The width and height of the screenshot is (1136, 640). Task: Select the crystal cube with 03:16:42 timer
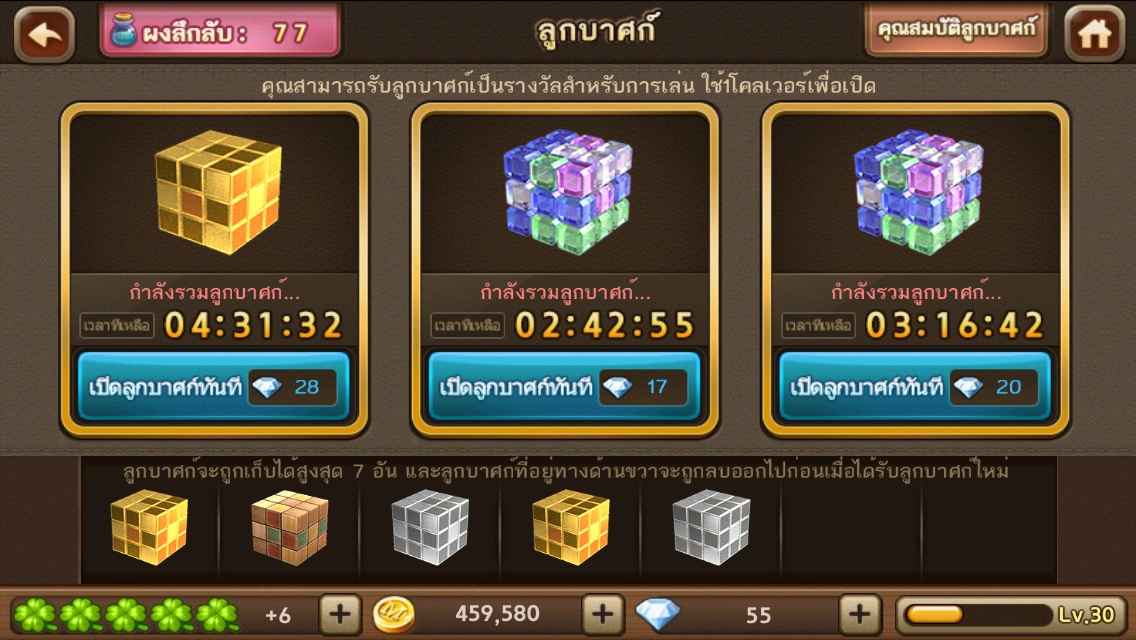[x=918, y=192]
